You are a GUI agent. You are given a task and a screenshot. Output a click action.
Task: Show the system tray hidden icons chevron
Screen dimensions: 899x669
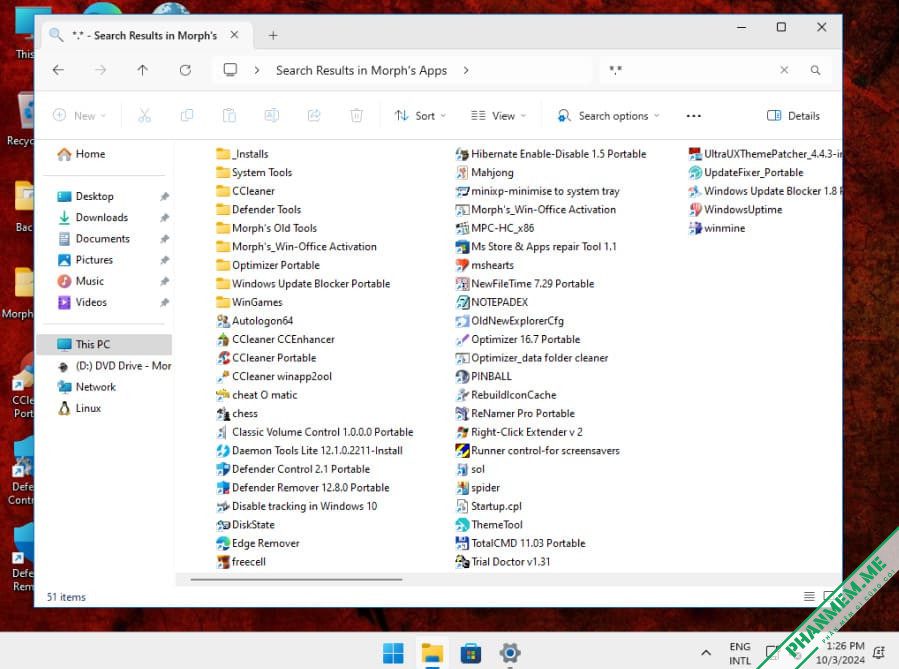(x=706, y=653)
